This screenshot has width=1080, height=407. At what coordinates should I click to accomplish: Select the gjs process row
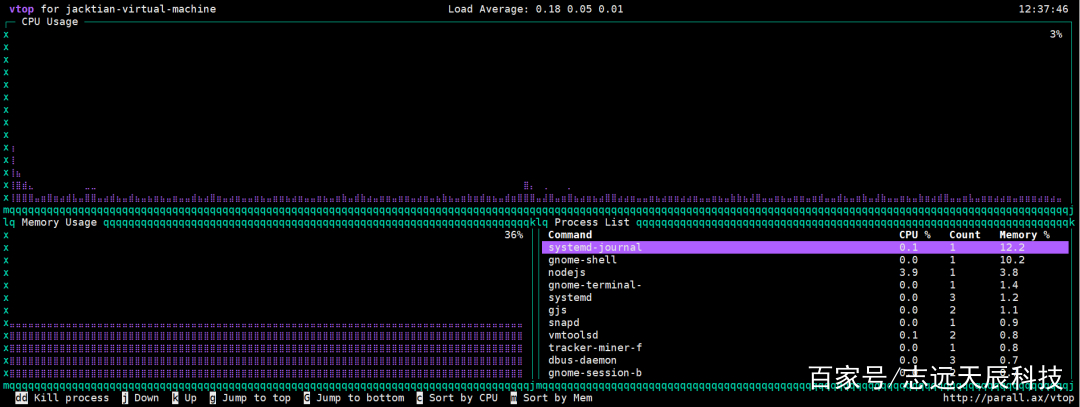pyautogui.click(x=805, y=310)
